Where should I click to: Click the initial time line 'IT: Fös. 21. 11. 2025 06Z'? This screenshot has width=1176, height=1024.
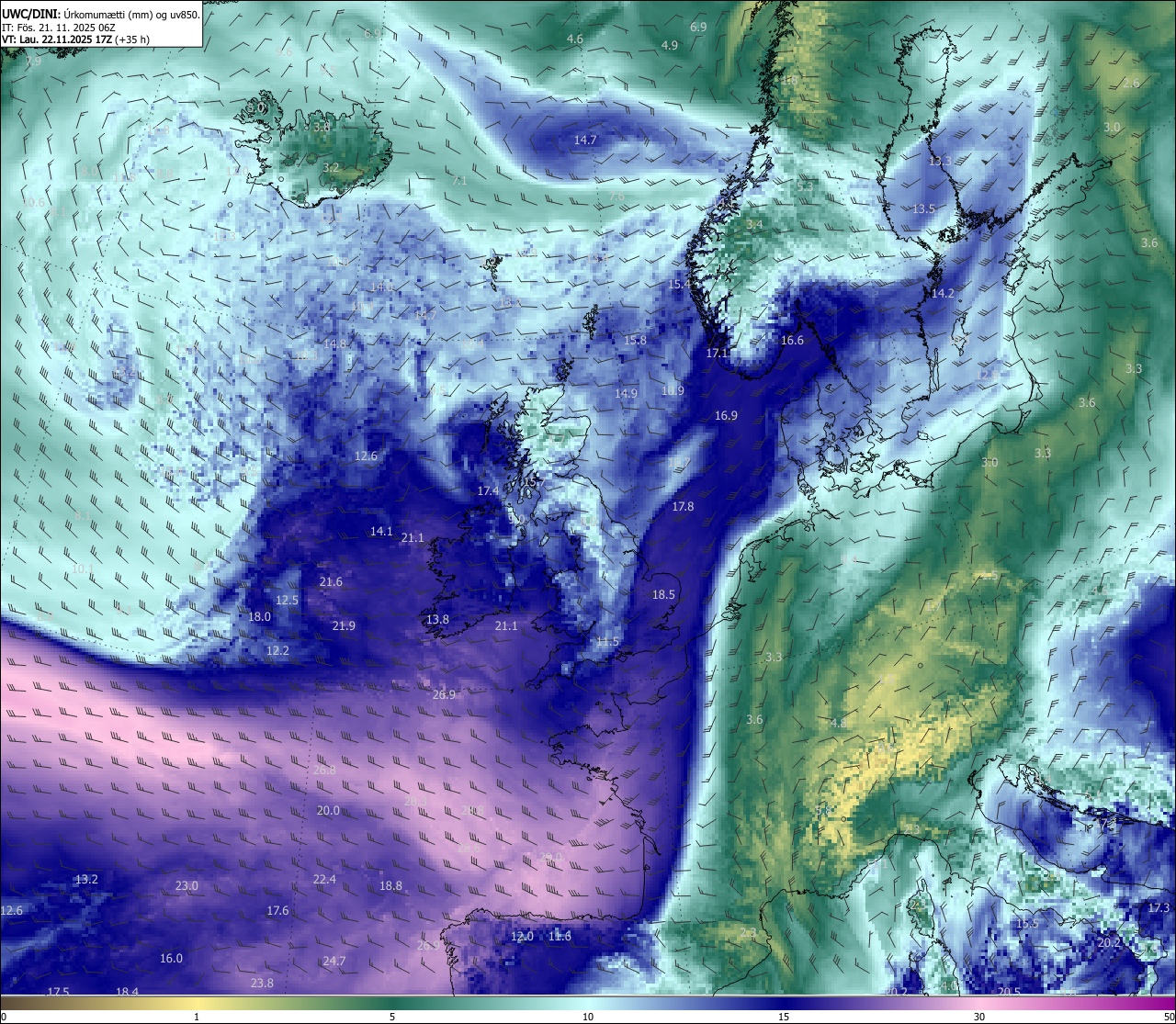tap(58, 28)
